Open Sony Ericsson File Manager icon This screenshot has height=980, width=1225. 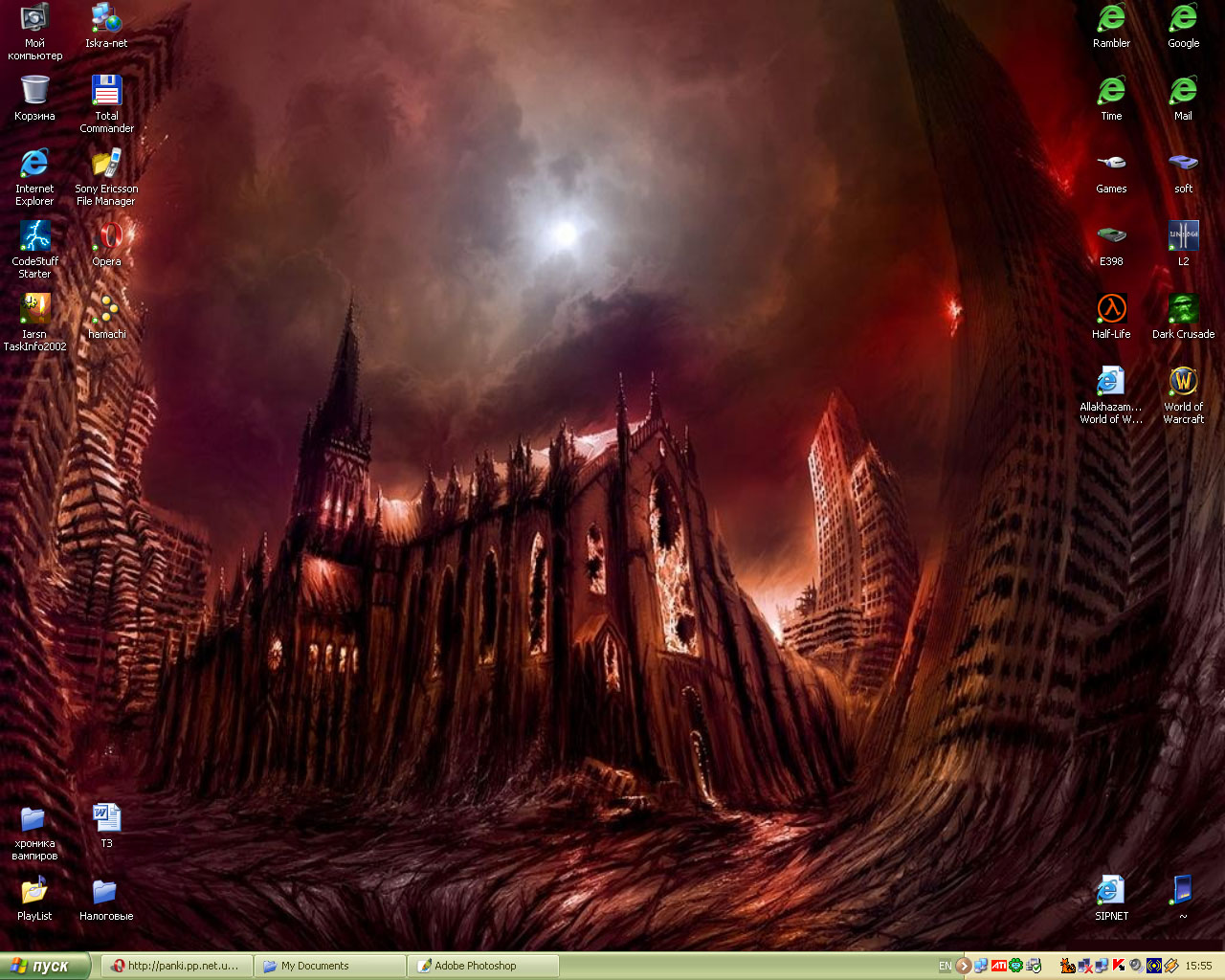[106, 178]
